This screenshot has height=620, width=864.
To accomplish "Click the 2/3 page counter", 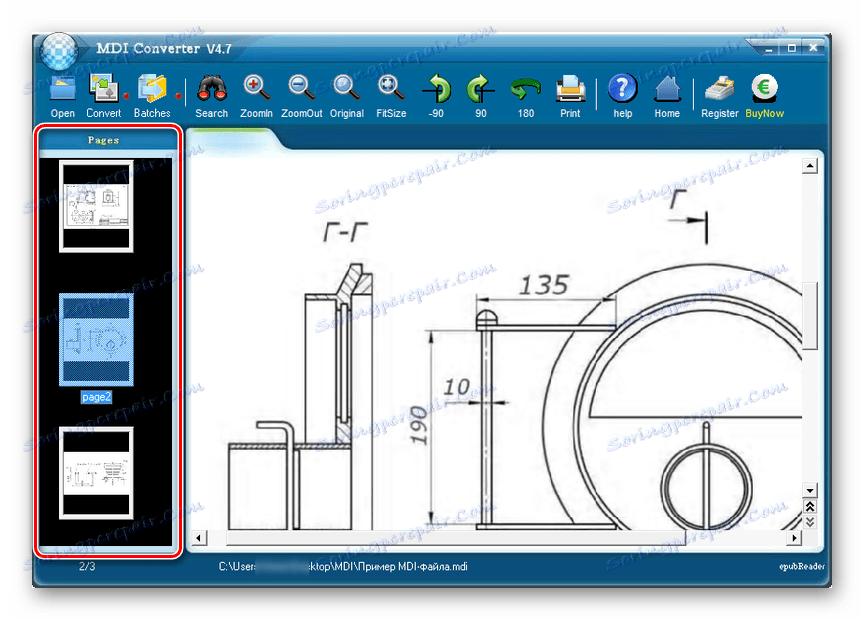I will (x=87, y=566).
